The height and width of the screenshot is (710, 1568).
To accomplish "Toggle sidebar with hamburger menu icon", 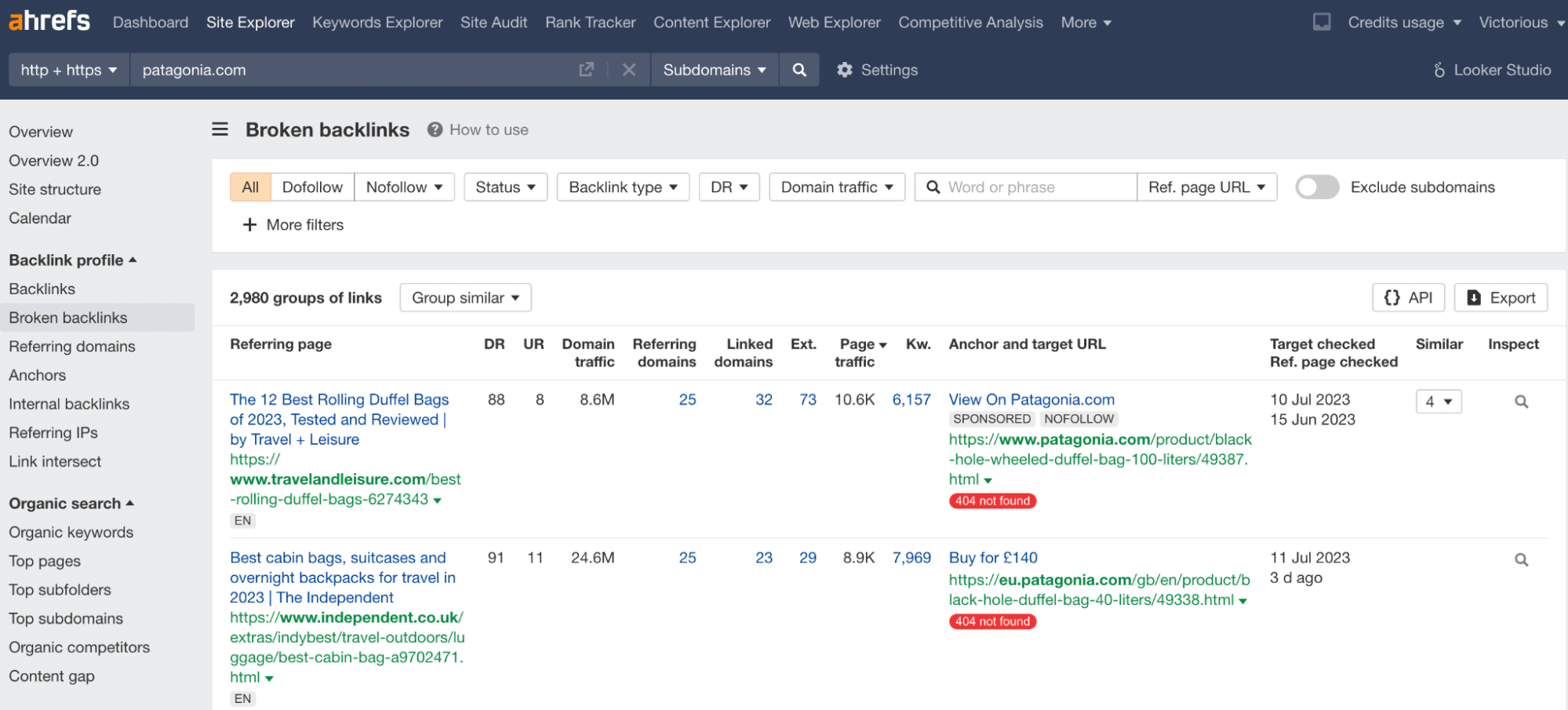I will point(220,129).
